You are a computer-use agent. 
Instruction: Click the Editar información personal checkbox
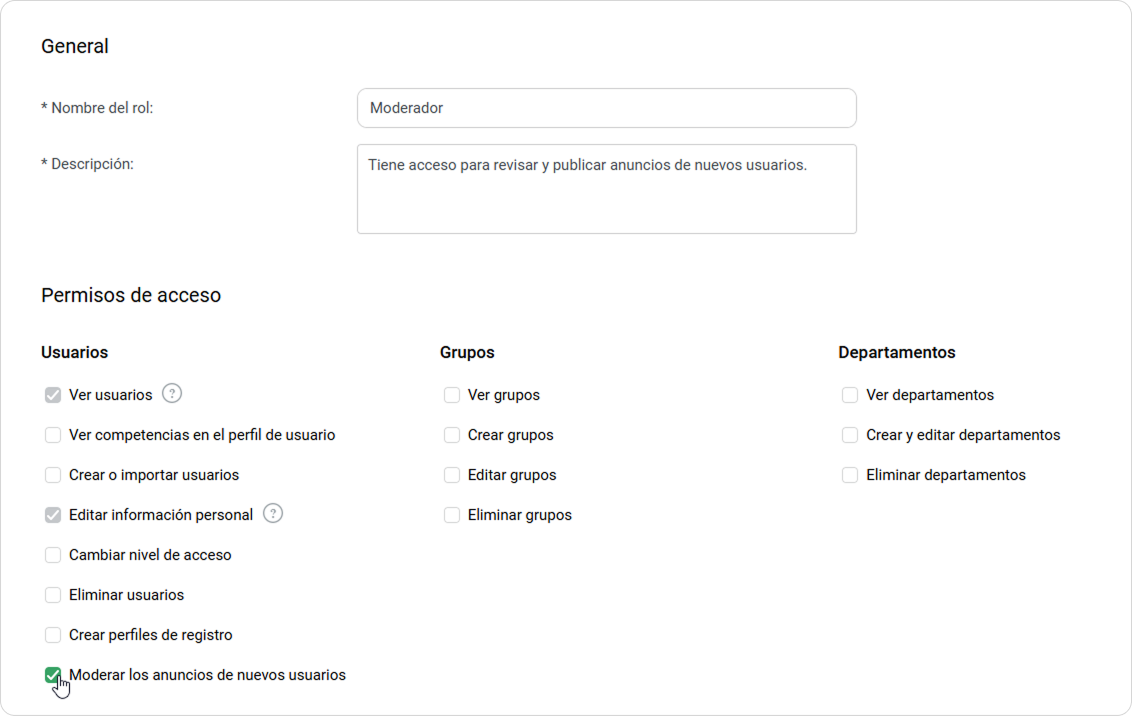point(53,515)
